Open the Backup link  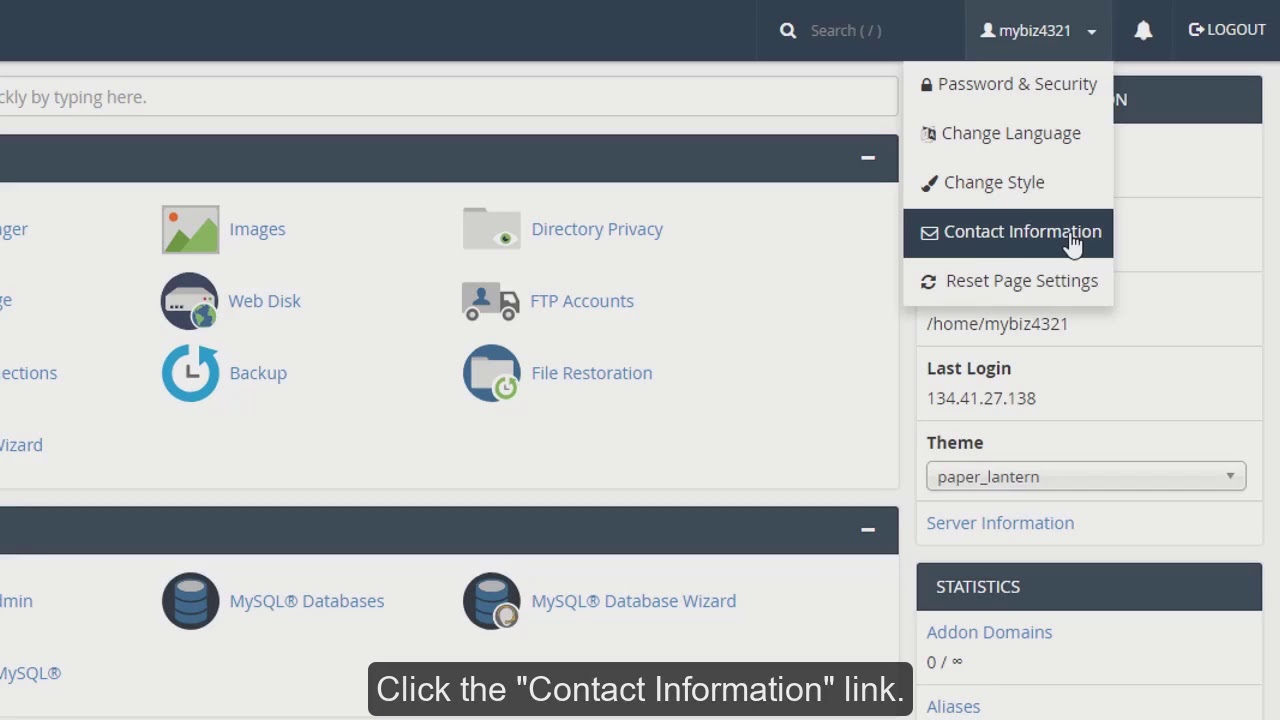click(258, 373)
